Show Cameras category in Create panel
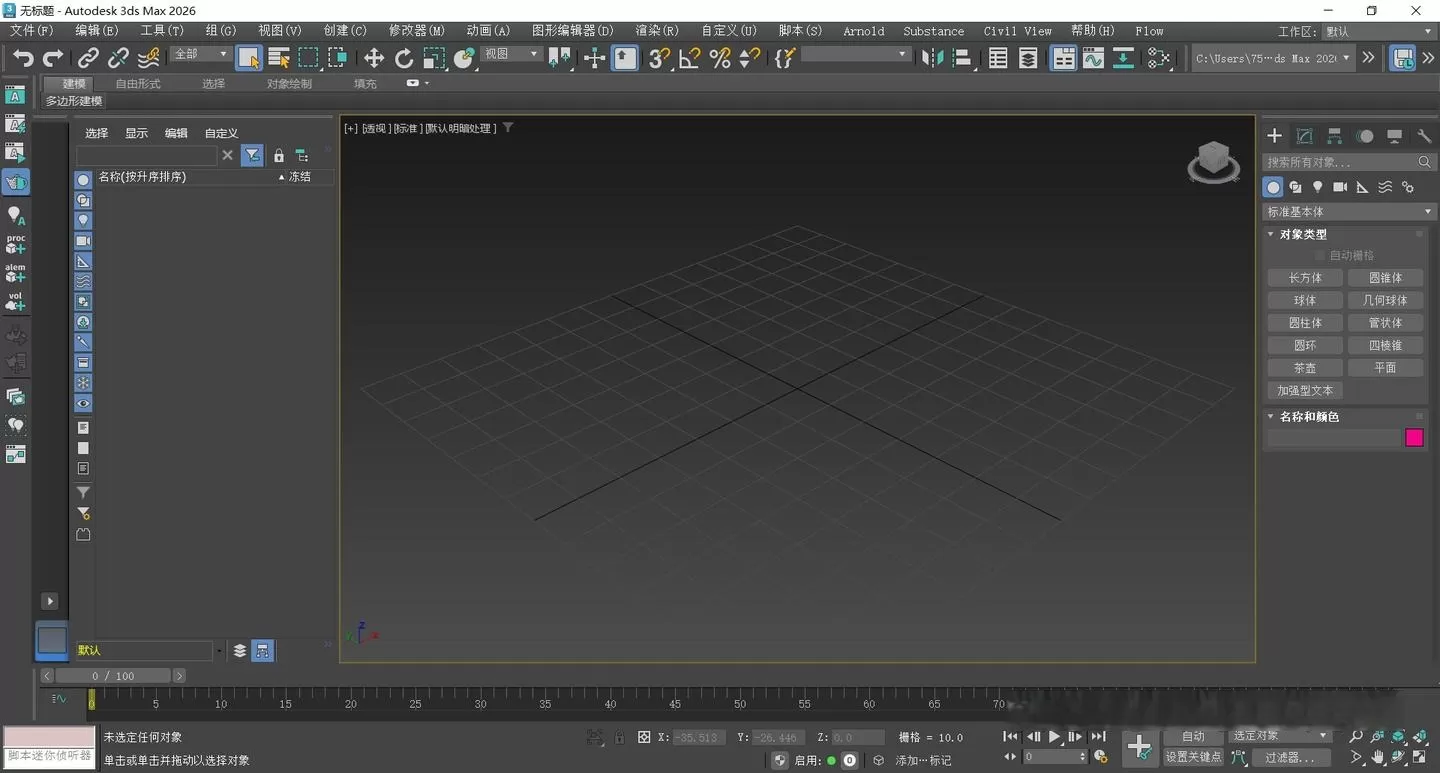 (x=1340, y=187)
